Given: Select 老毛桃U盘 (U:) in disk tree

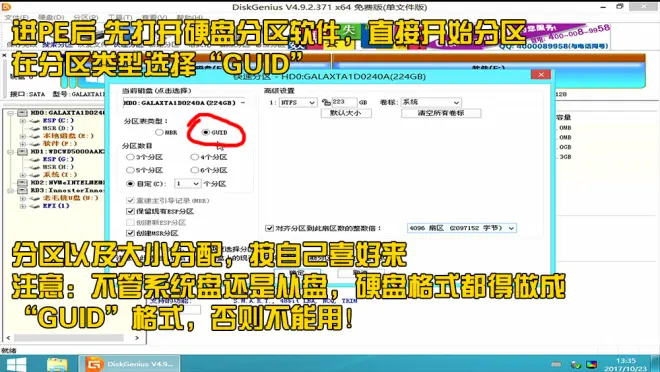Looking at the screenshot, I should [71, 198].
